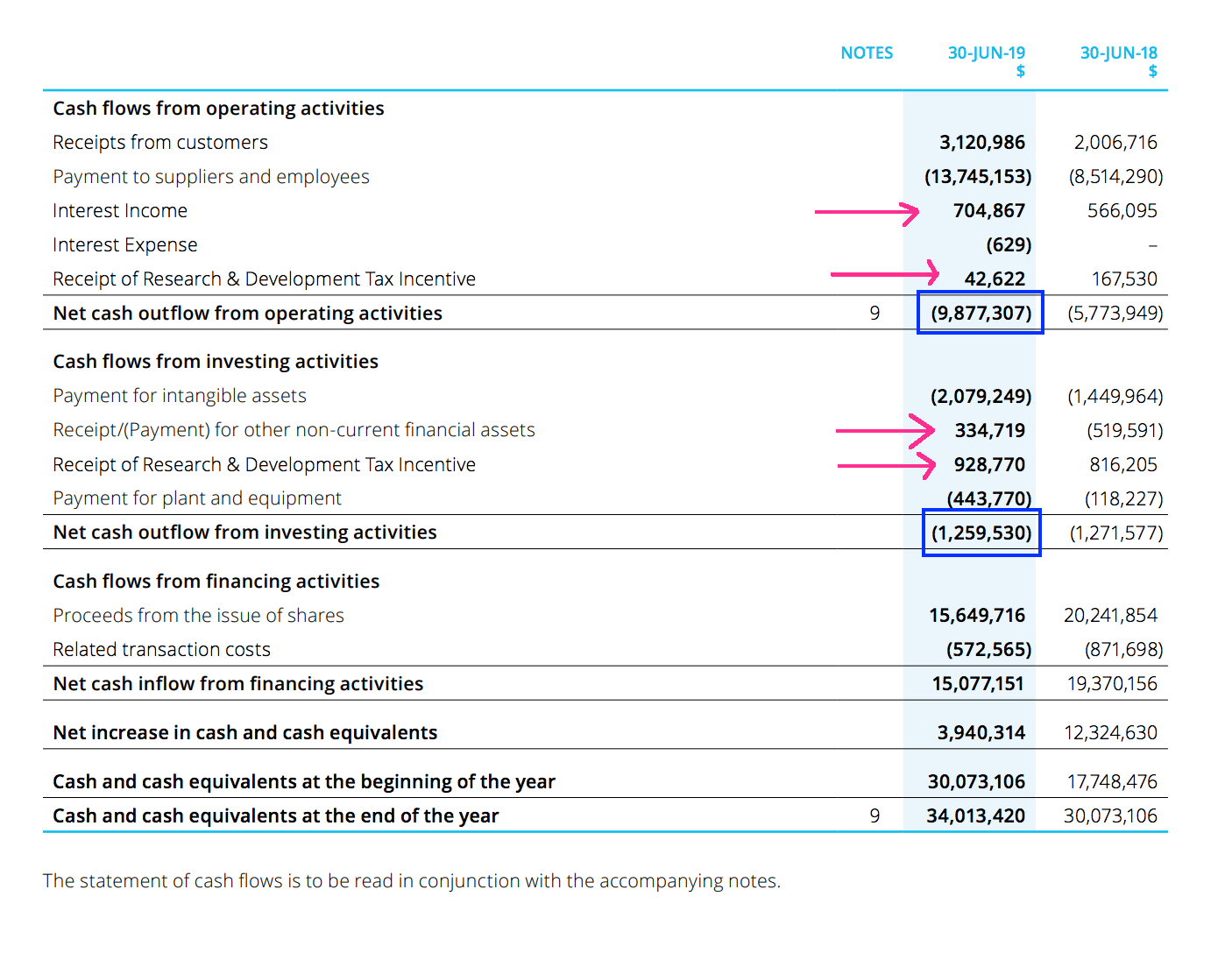
Task: Select the 30-JUN-19 column header
Action: coord(986,53)
